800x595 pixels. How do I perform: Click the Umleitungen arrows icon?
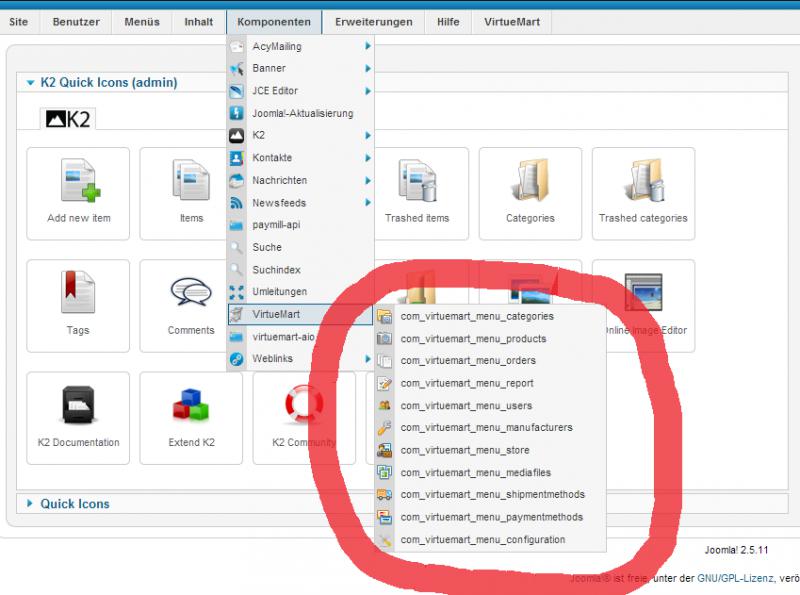point(236,292)
